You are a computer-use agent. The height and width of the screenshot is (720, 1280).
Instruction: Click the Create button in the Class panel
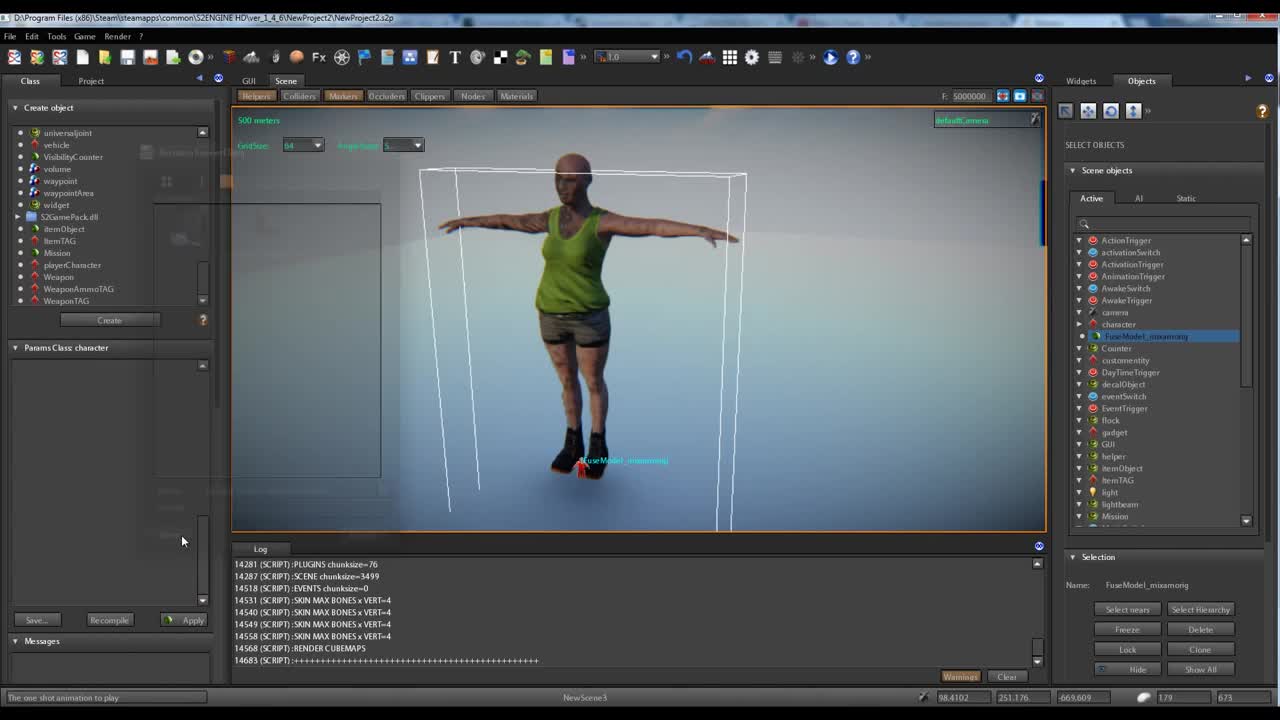tap(110, 320)
